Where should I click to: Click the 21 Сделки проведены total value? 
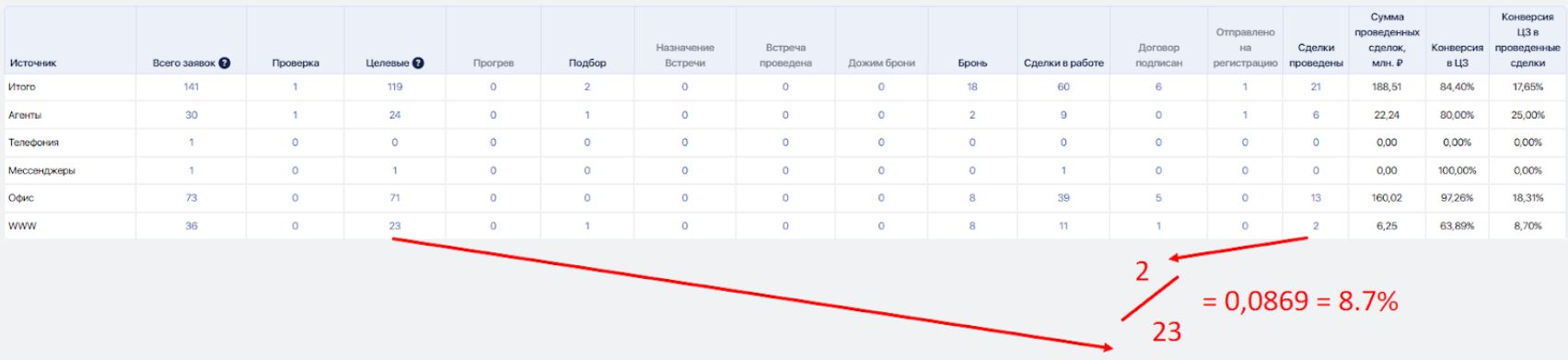1316,87
